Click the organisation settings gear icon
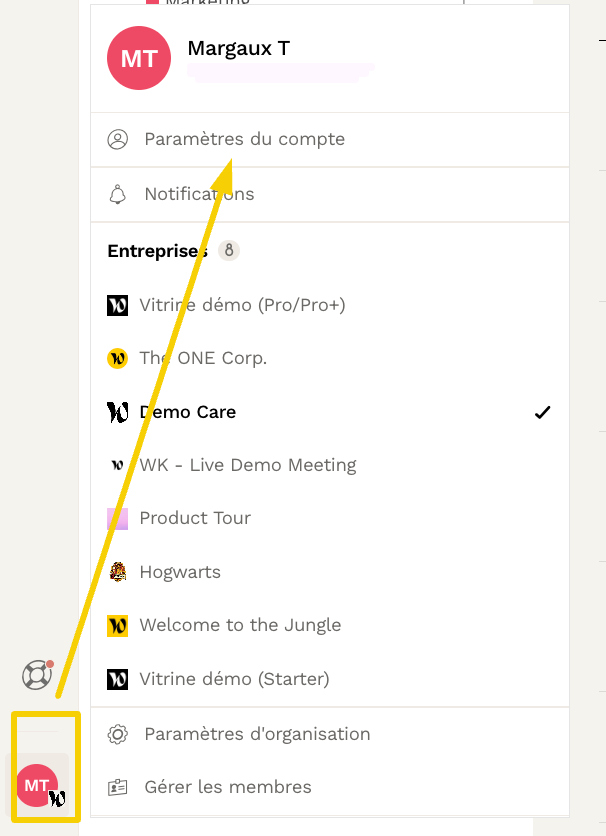This screenshot has width=606, height=836. point(118,734)
